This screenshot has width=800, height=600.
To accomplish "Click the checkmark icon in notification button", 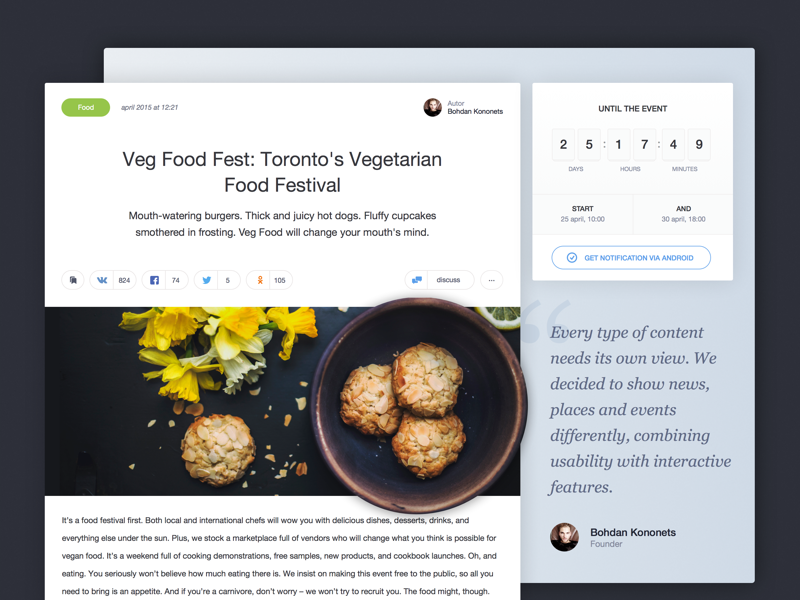I will (572, 258).
